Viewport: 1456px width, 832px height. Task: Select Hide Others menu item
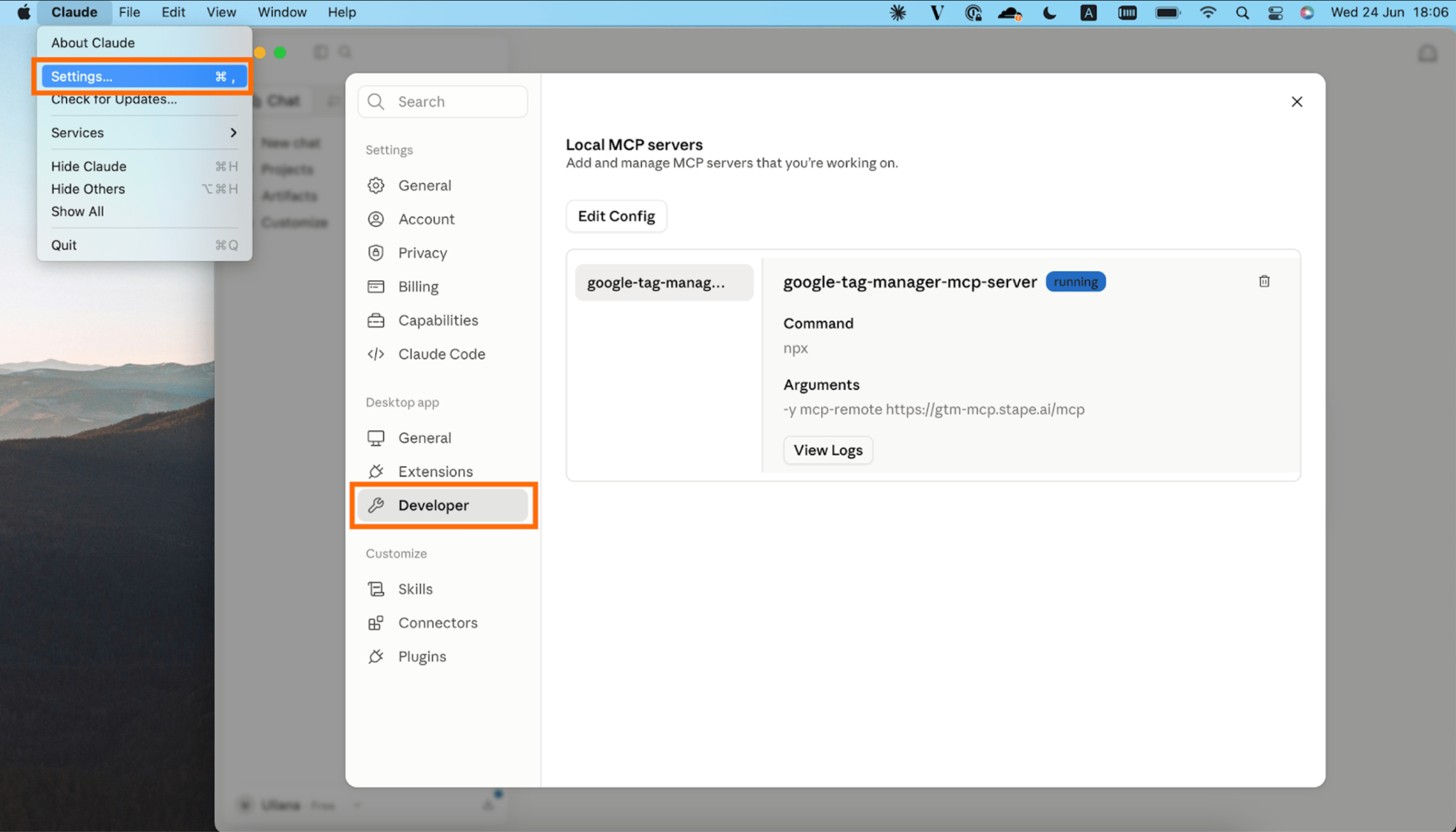(144, 189)
